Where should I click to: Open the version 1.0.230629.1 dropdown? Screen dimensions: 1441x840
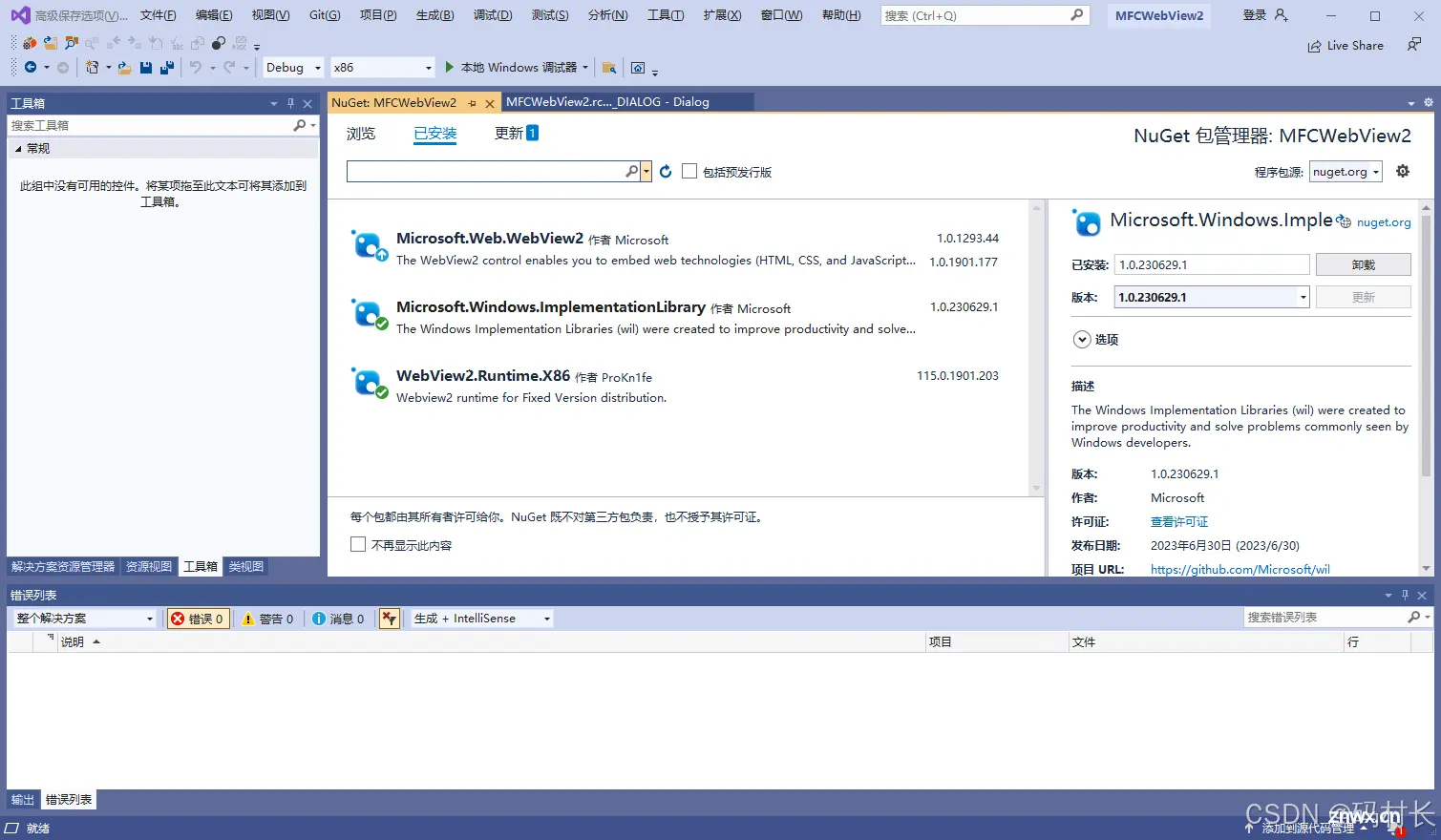tap(1212, 297)
